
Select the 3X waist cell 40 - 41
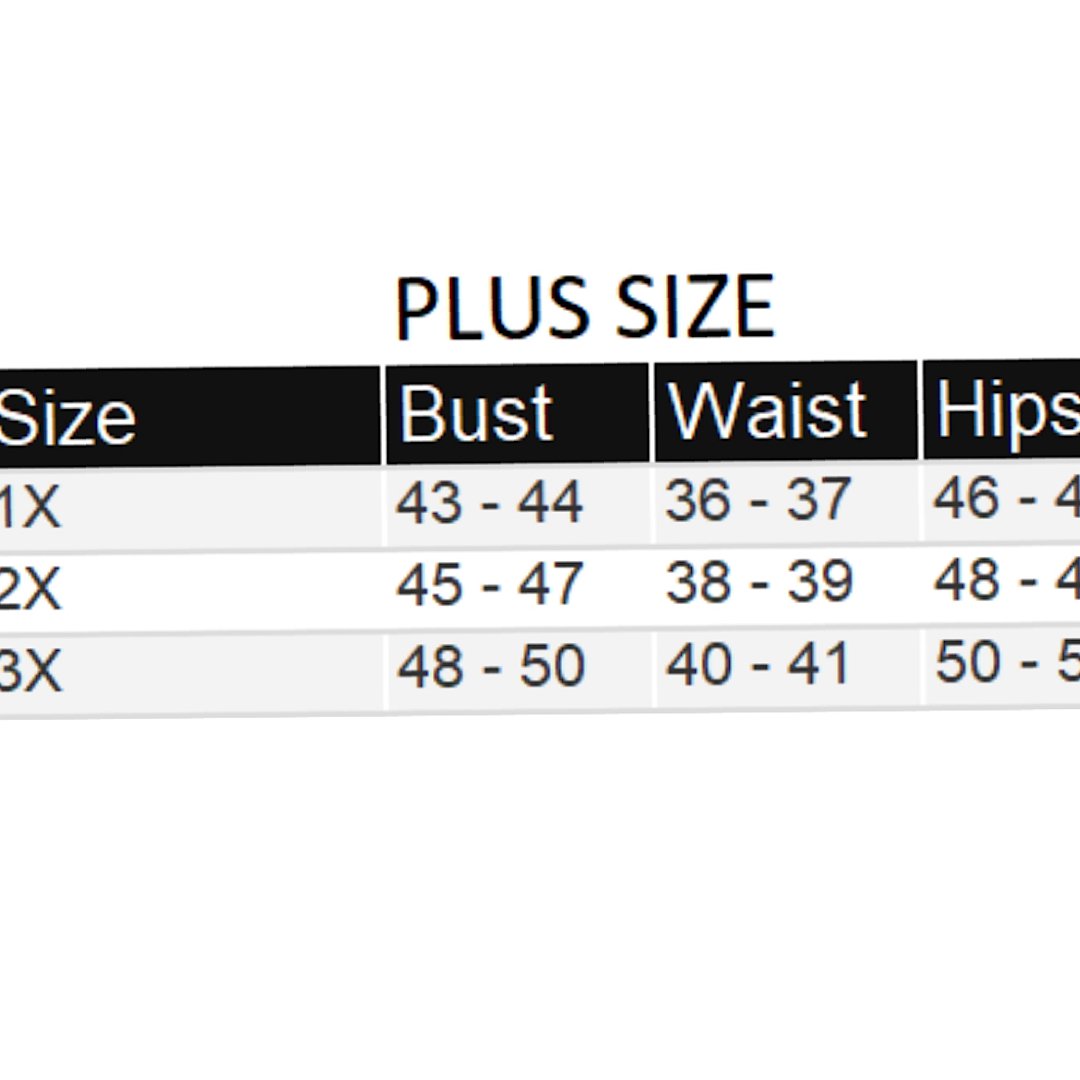(x=758, y=665)
